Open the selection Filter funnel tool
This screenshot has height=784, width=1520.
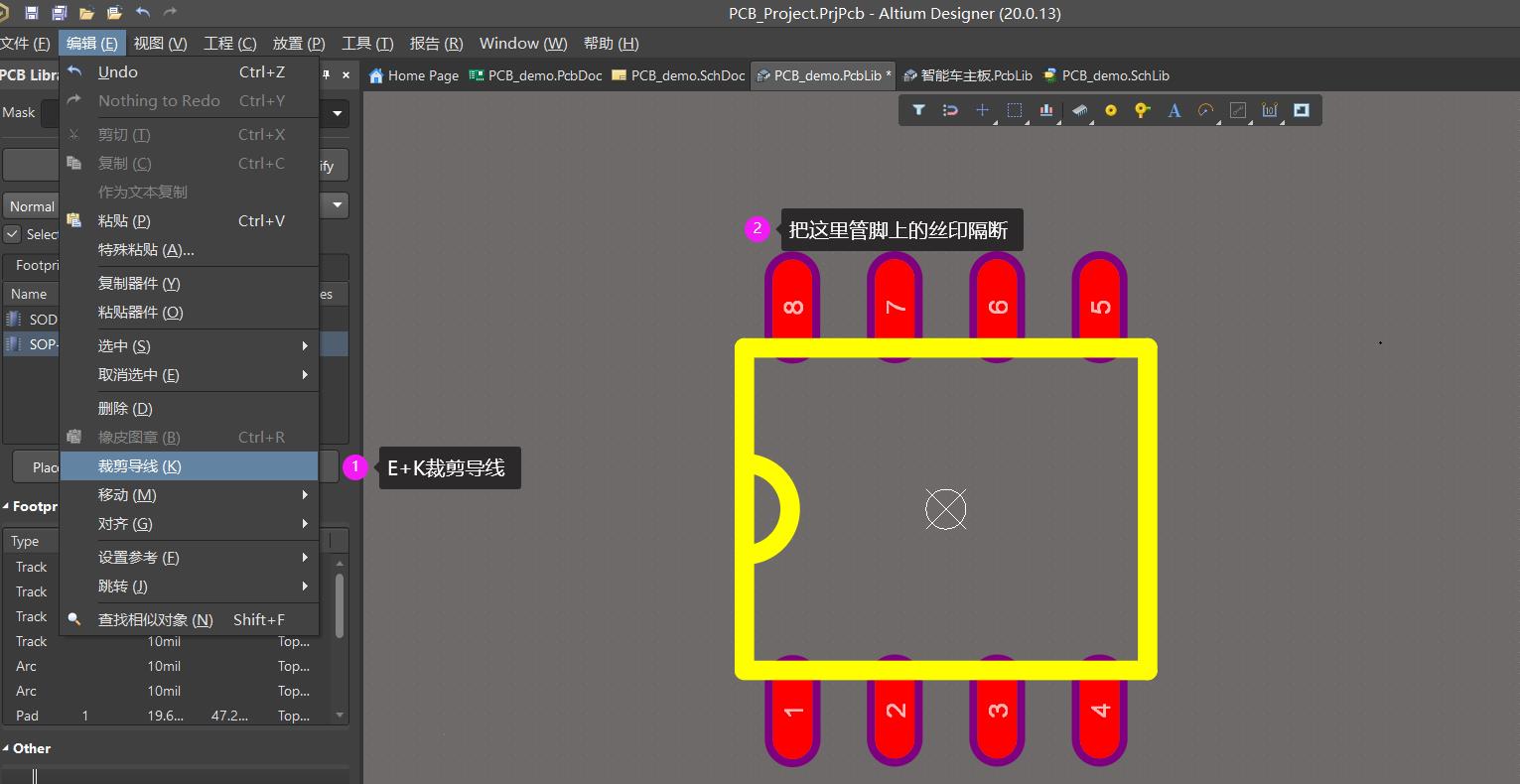click(918, 110)
